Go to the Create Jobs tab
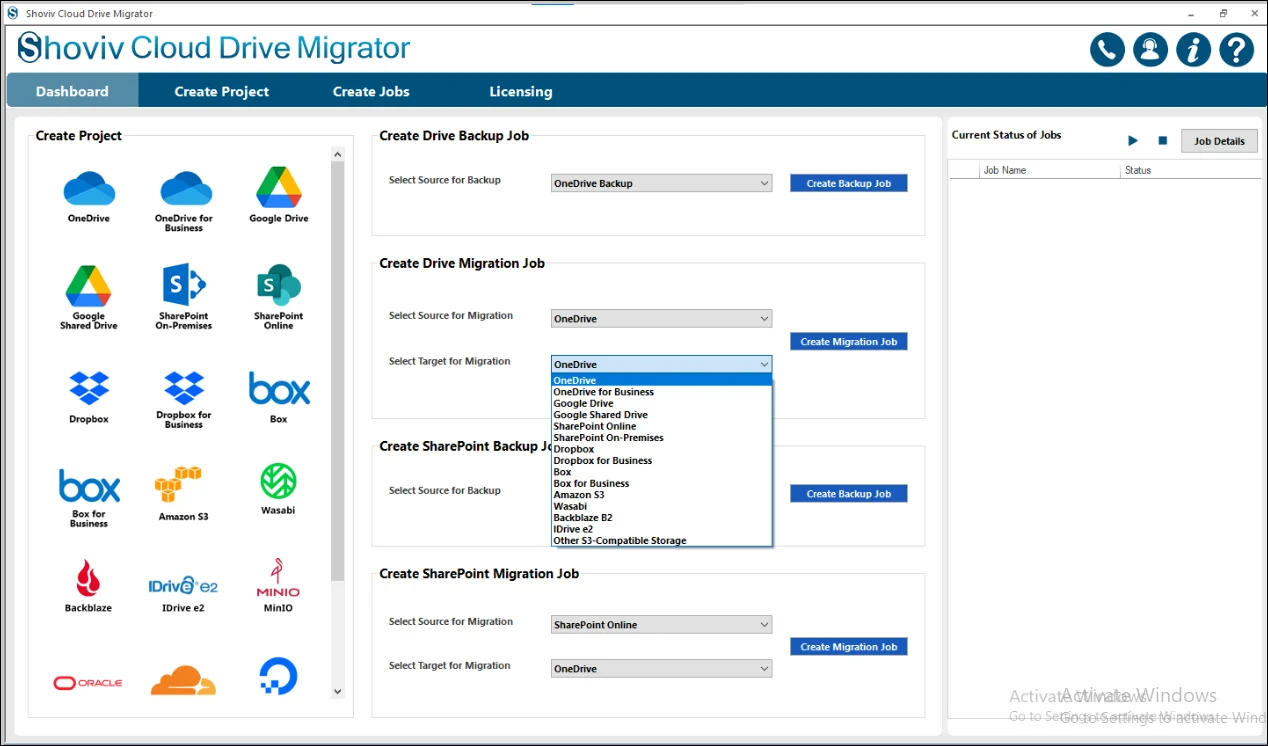The height and width of the screenshot is (746, 1268). (x=371, y=91)
